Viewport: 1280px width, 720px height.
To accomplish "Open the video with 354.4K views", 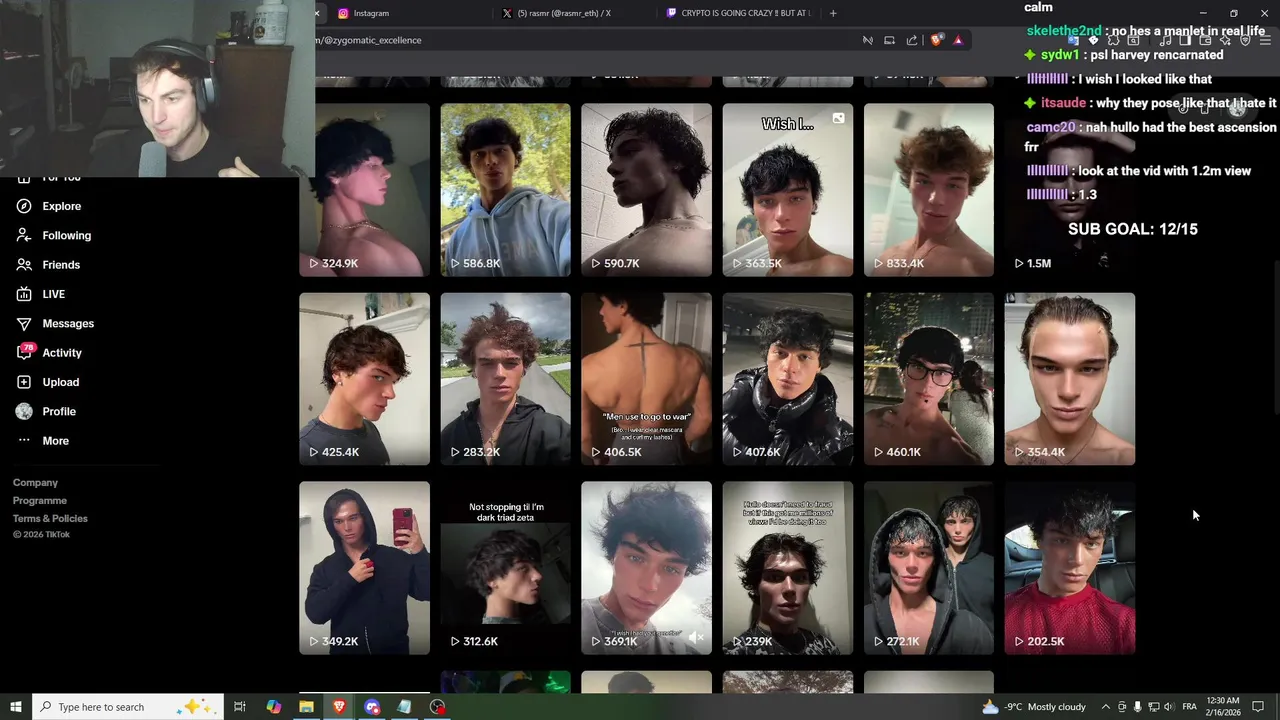I will [1070, 379].
